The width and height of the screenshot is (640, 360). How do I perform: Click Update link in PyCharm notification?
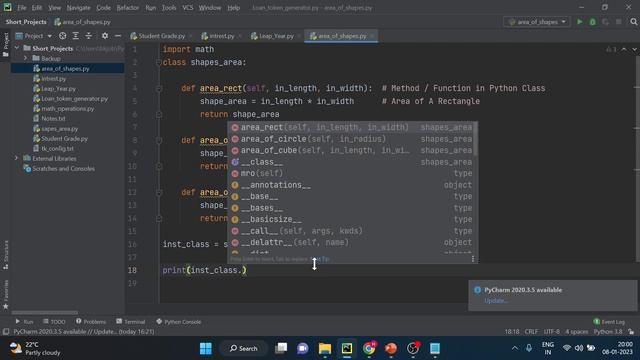(x=495, y=301)
